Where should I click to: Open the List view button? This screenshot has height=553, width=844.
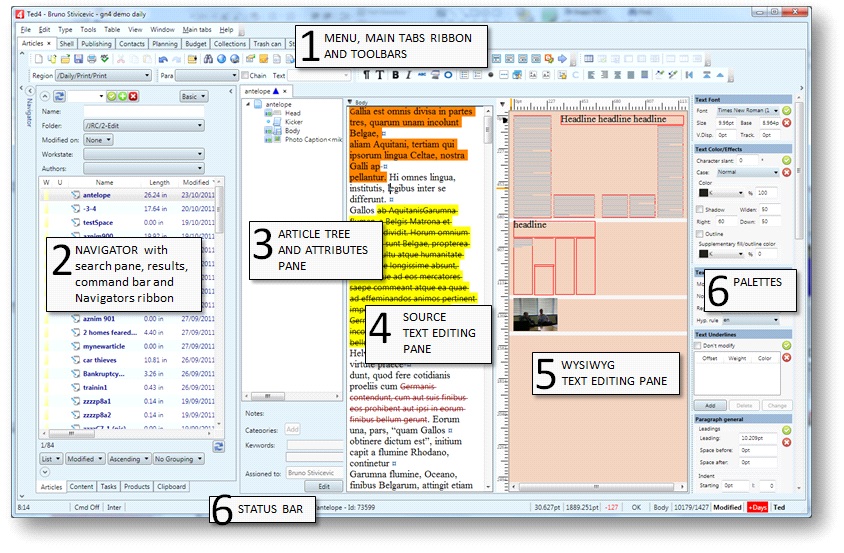(51, 459)
